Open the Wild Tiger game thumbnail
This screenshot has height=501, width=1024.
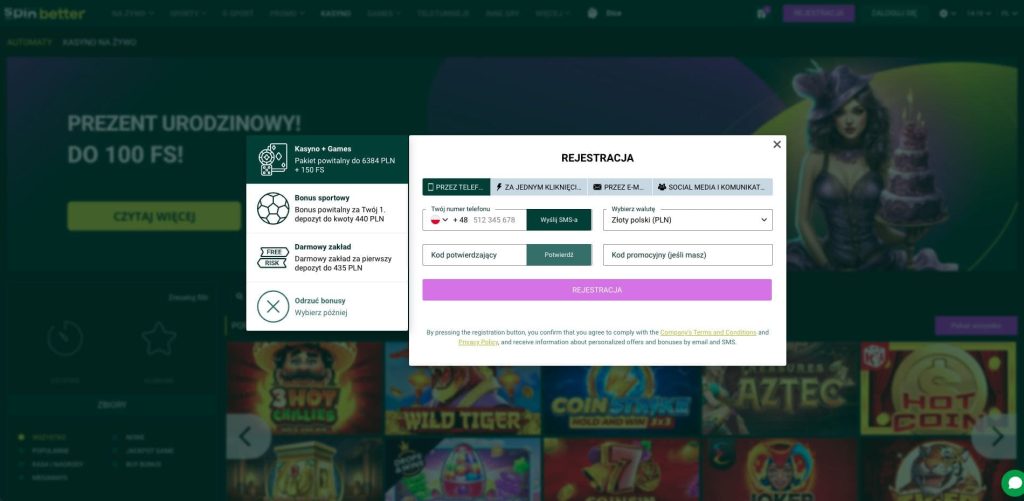(x=462, y=389)
